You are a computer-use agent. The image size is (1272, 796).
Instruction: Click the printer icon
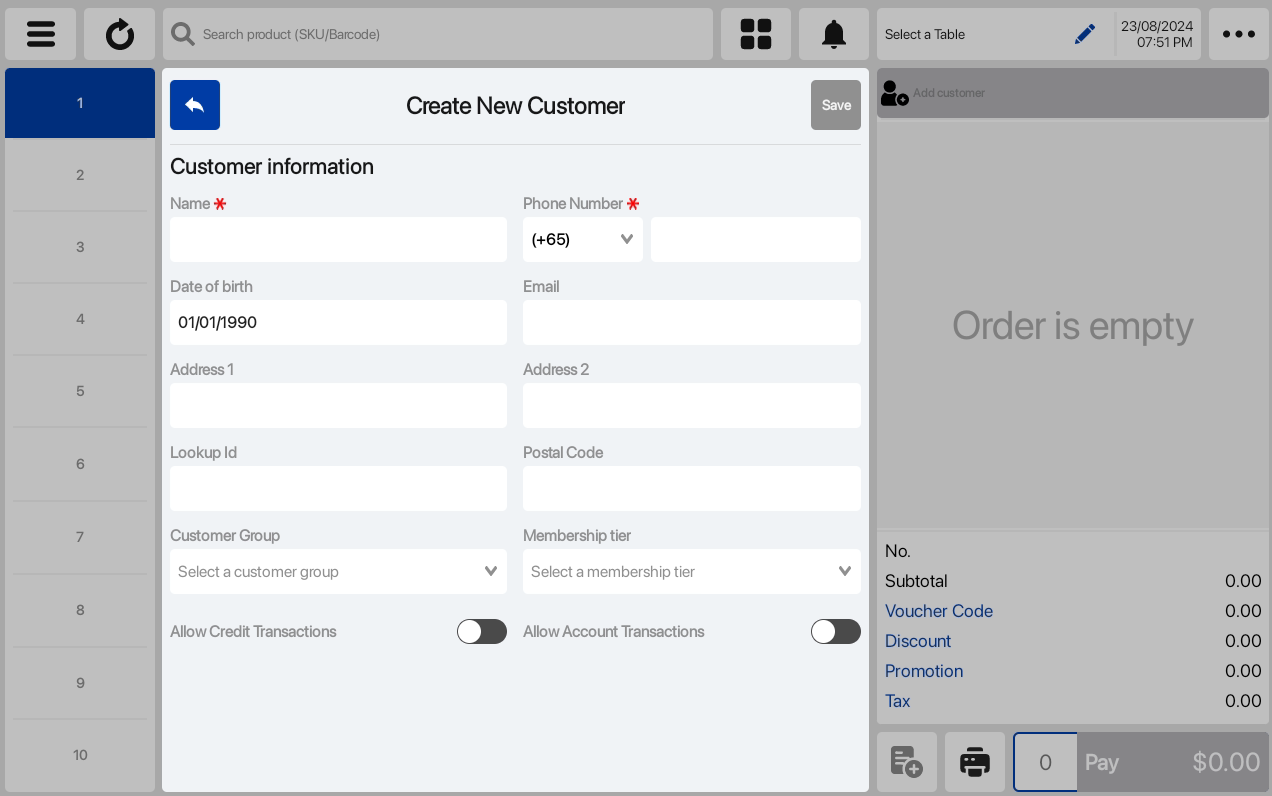tap(975, 762)
